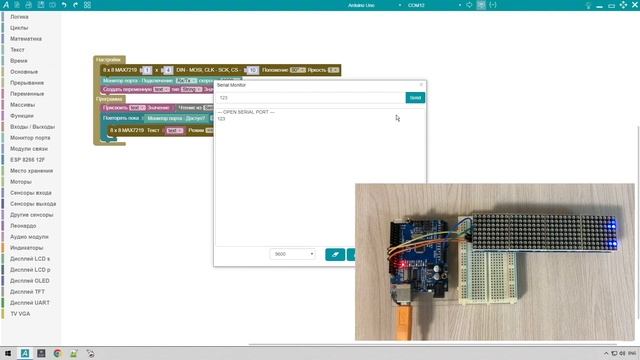Image resolution: width=640 pixels, height=360 pixels.
Task: Open the Яркость brightness dropdown in MAX7219 block
Action: coord(333,70)
